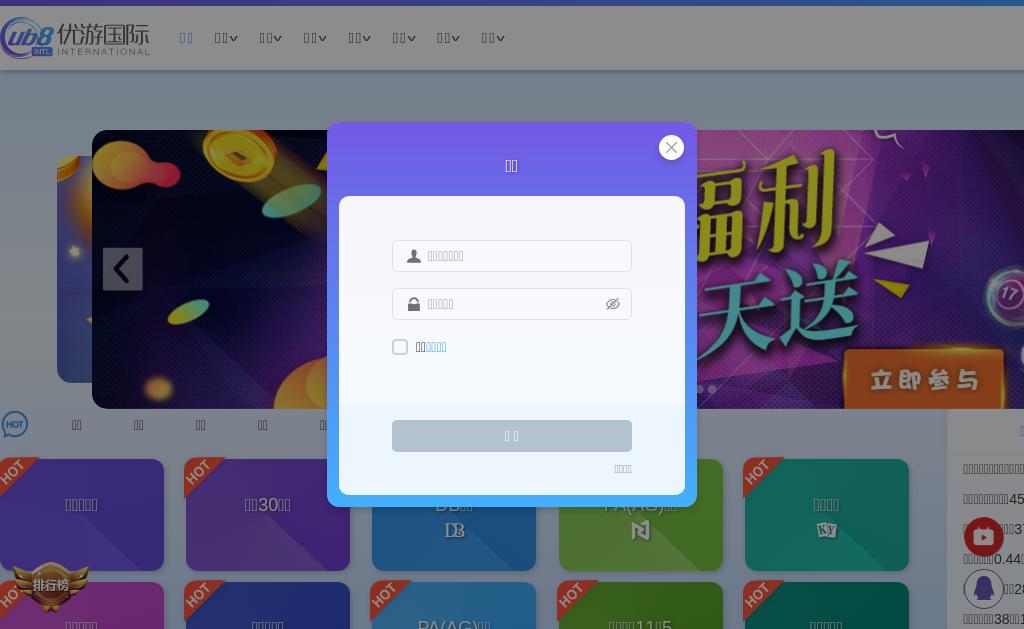Viewport: 1024px width, 629px height.
Task: Click the password field with lock icon
Action: [x=511, y=304]
